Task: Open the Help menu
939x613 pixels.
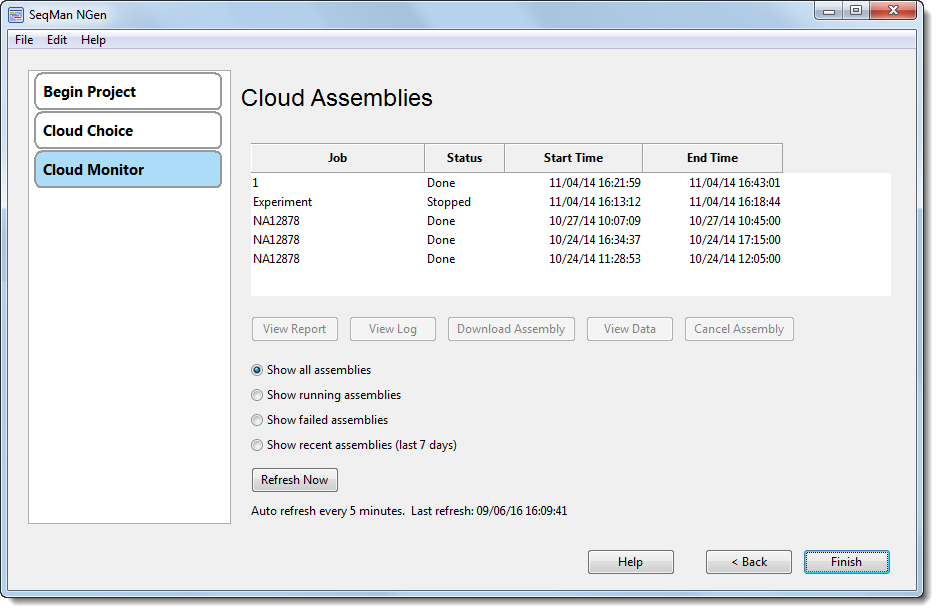Action: click(93, 40)
